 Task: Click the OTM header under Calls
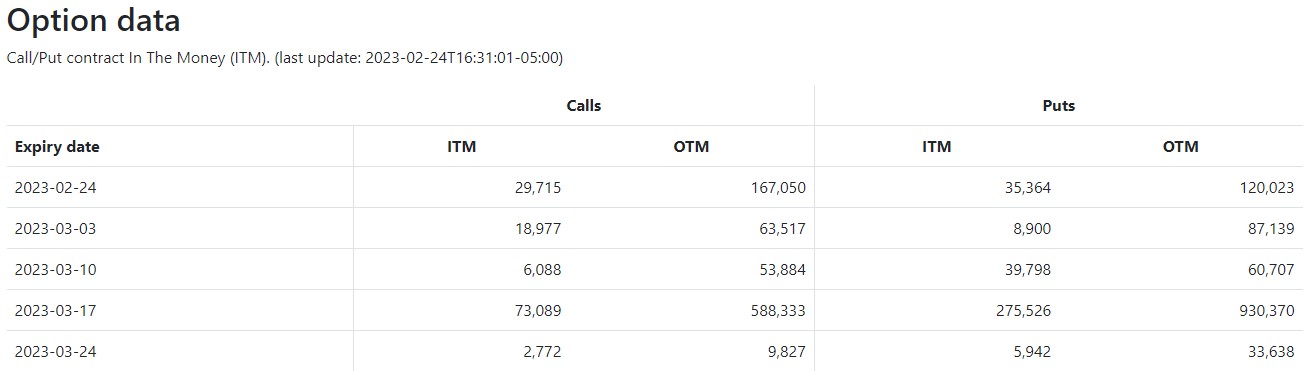click(x=691, y=147)
